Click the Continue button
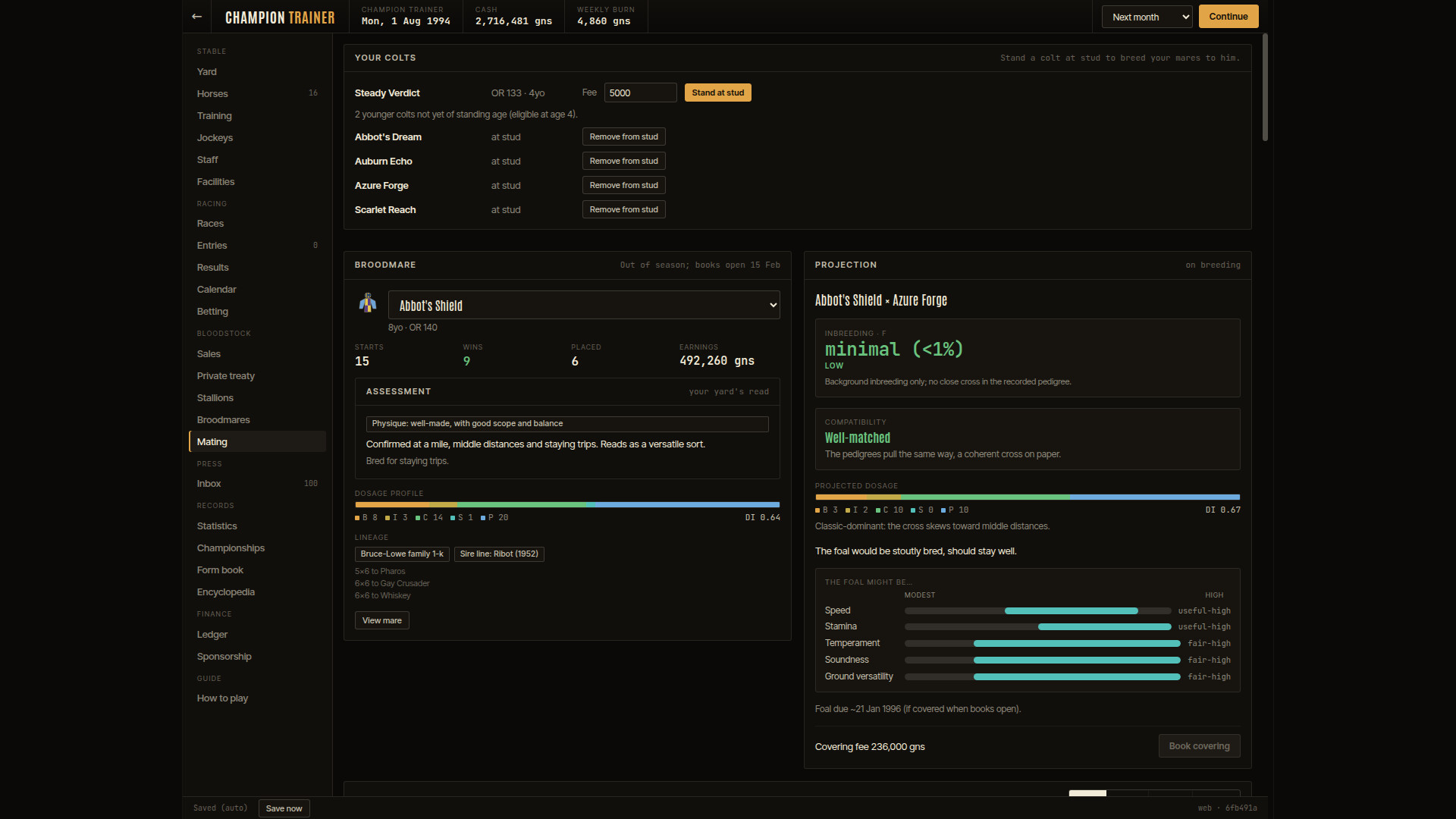1456x819 pixels. 1228,17
